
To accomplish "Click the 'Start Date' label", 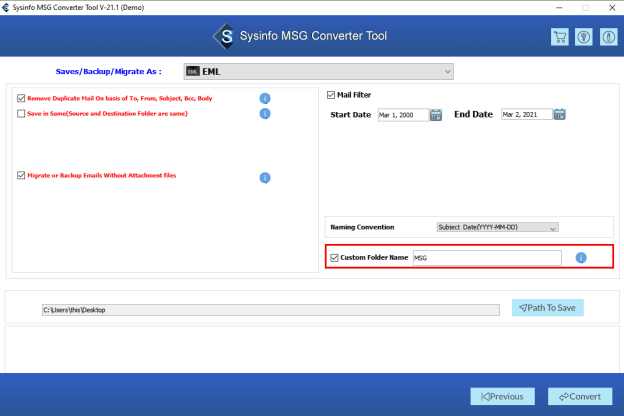I will coord(351,115).
